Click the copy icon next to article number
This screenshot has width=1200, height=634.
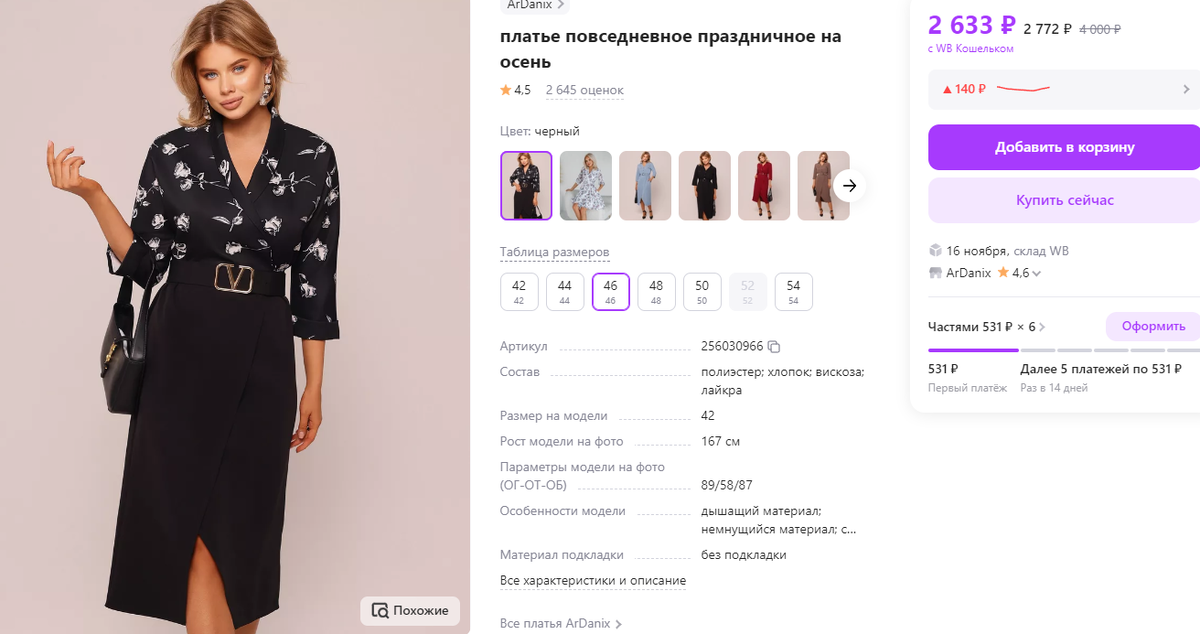point(775,345)
